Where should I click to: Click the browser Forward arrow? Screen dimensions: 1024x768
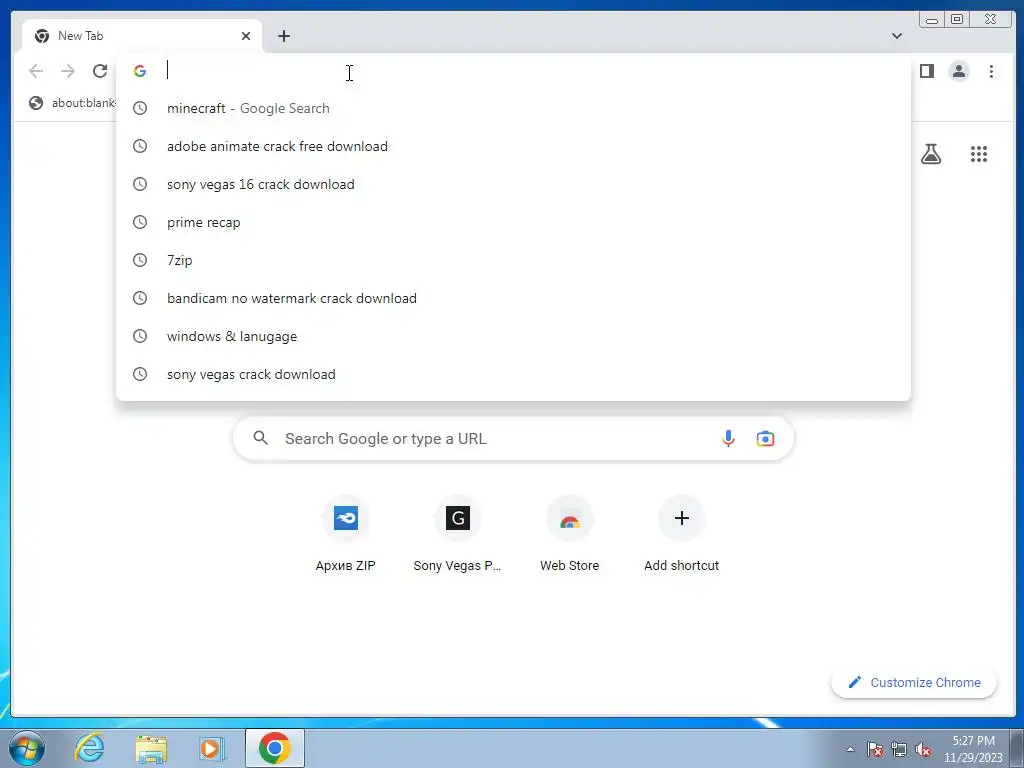pyautogui.click(x=68, y=71)
